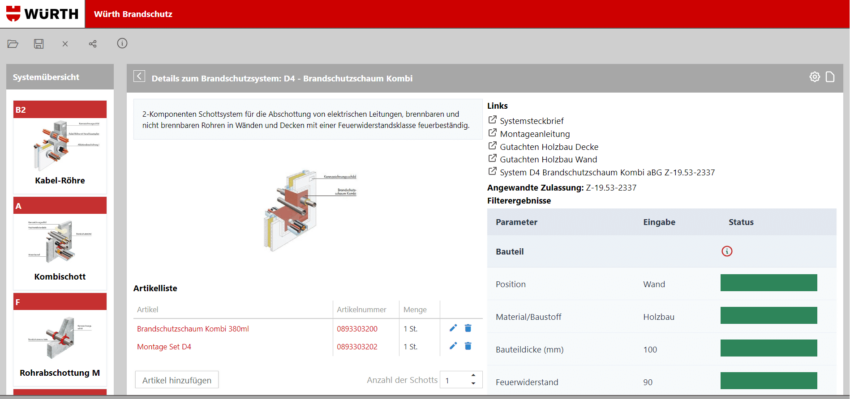The width and height of the screenshot is (850, 399).
Task: Go back using arrow beside Details header
Action: [139, 76]
